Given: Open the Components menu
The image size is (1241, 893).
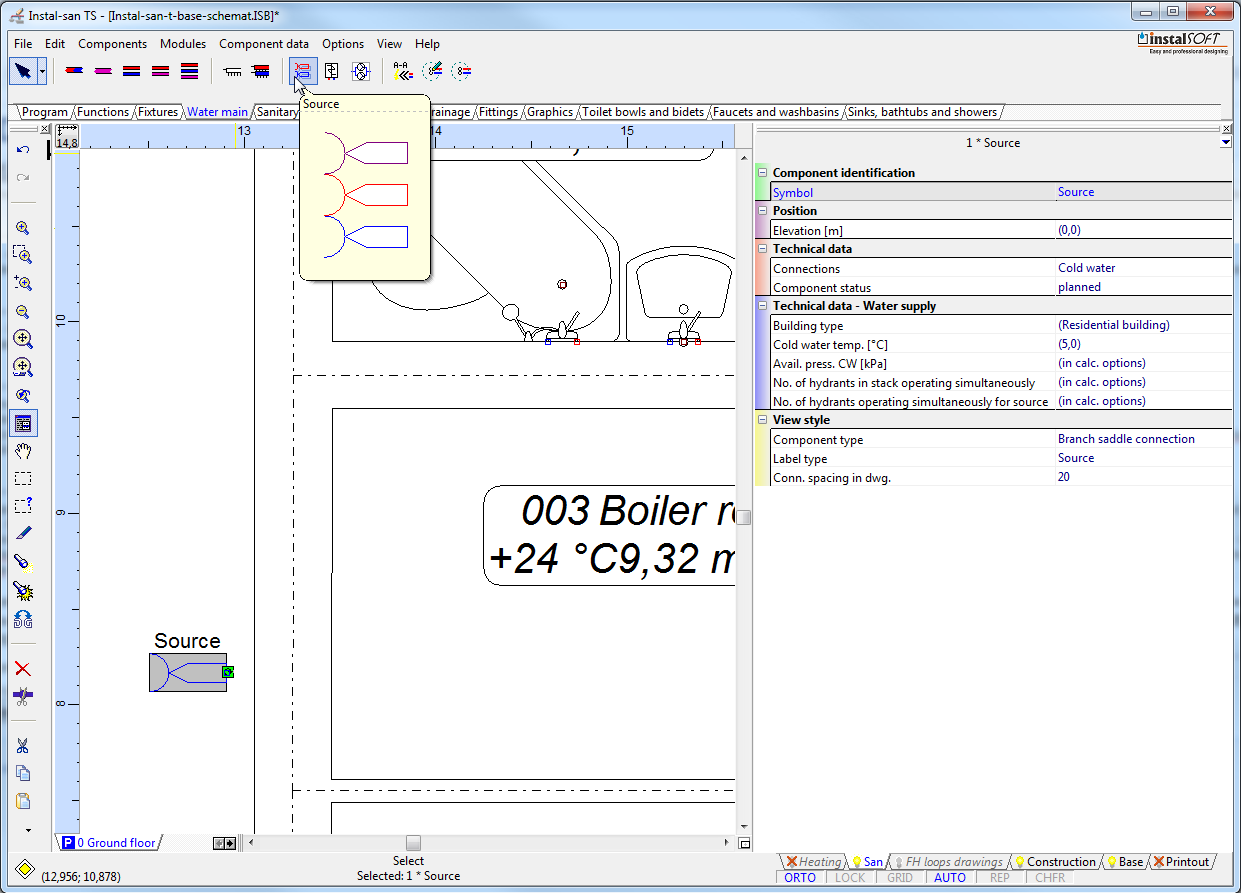Looking at the screenshot, I should (112, 44).
